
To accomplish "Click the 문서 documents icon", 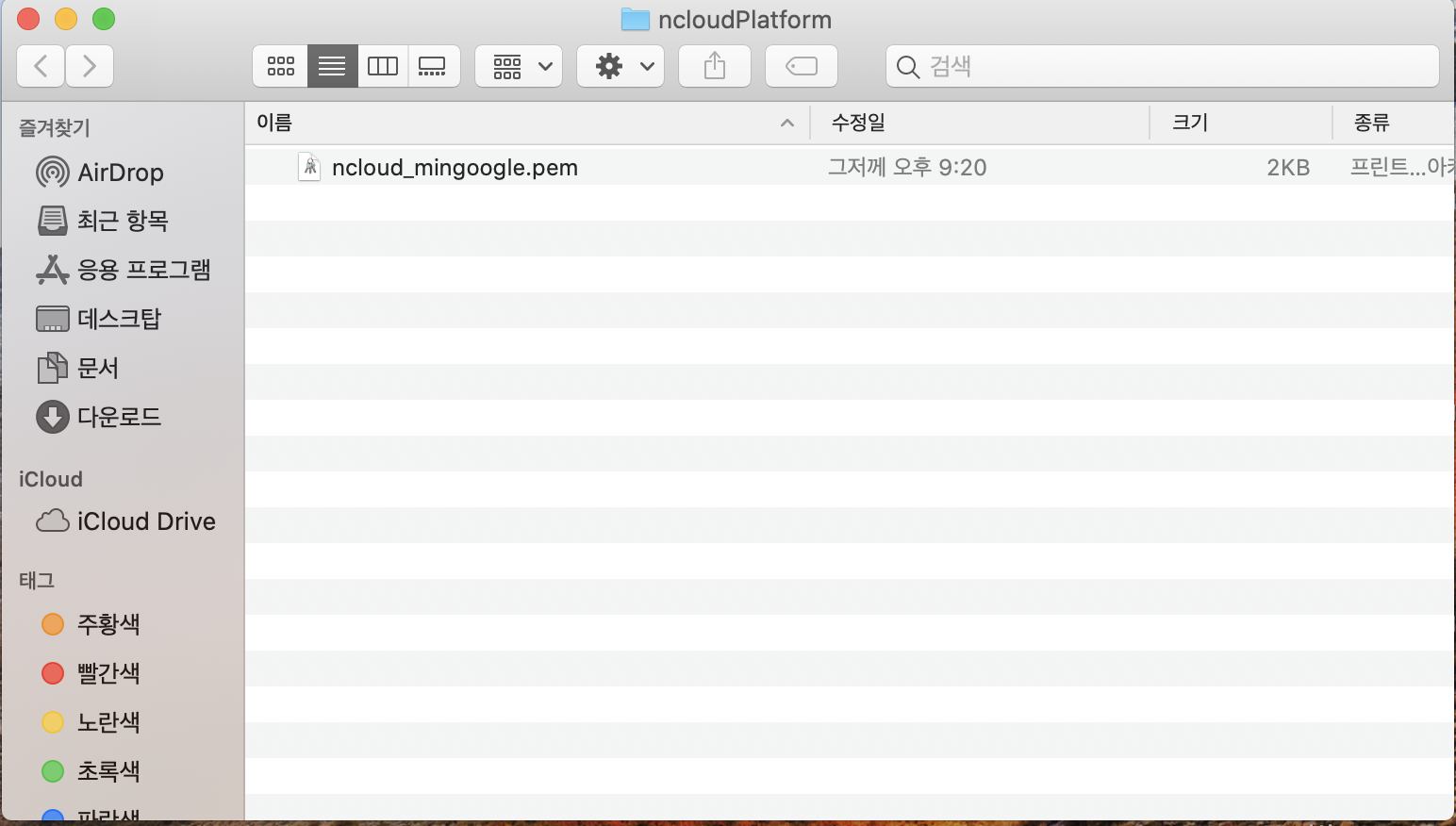I will (x=53, y=368).
